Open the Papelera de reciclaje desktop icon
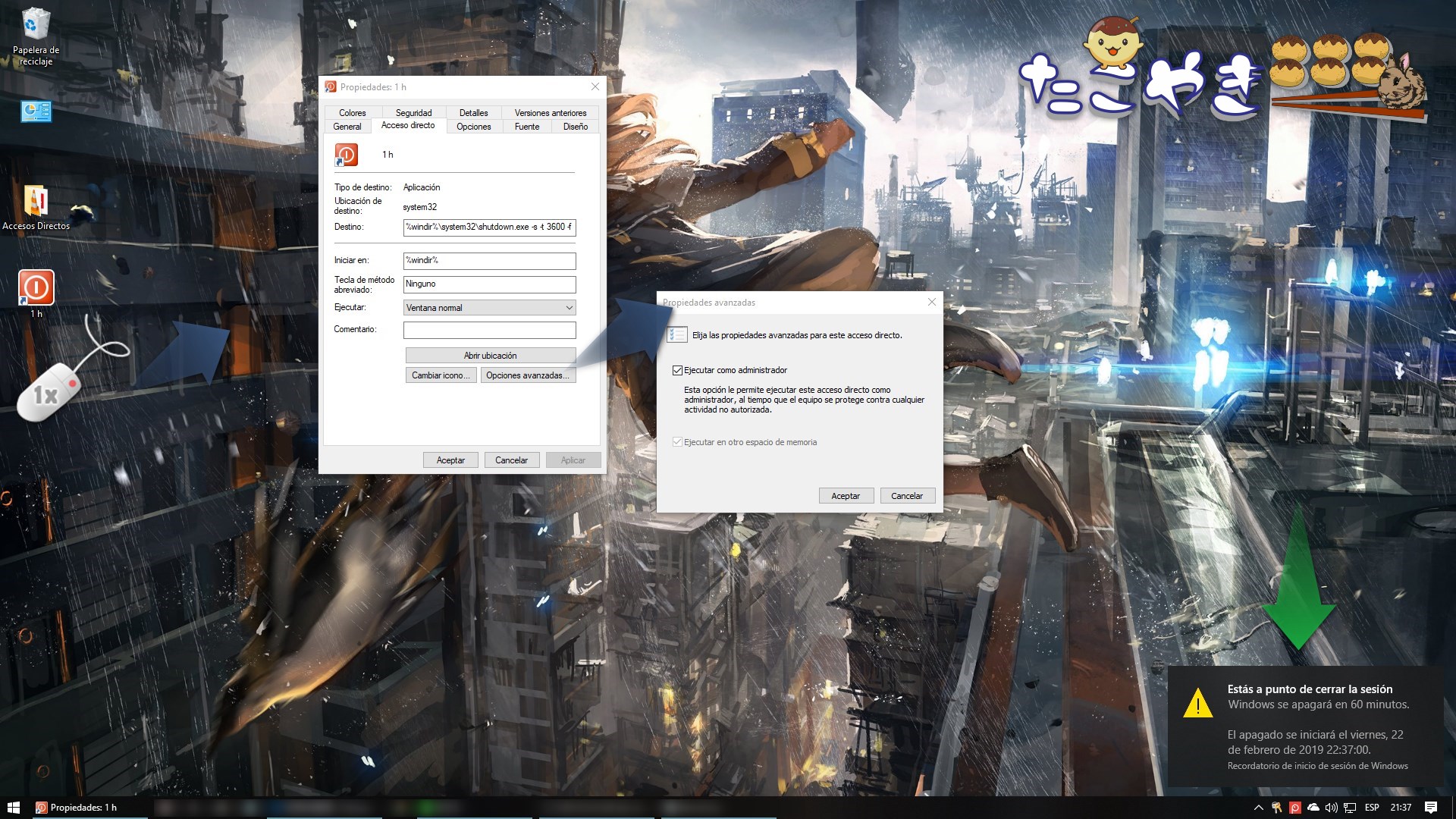The width and height of the screenshot is (1456, 819). point(36,36)
